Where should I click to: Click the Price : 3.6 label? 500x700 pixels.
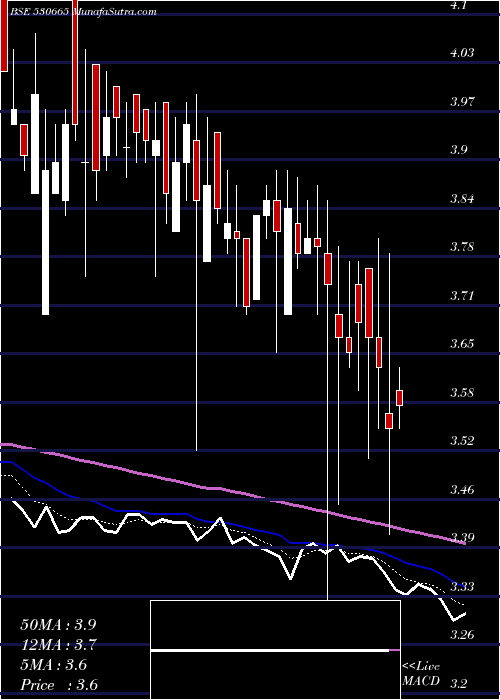pos(59,685)
